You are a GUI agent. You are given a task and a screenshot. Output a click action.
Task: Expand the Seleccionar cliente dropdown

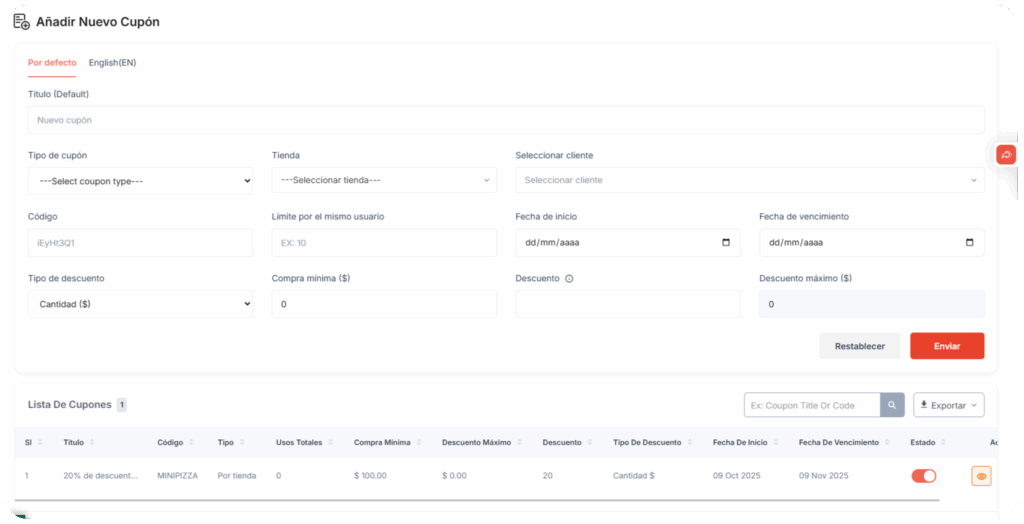tap(749, 181)
